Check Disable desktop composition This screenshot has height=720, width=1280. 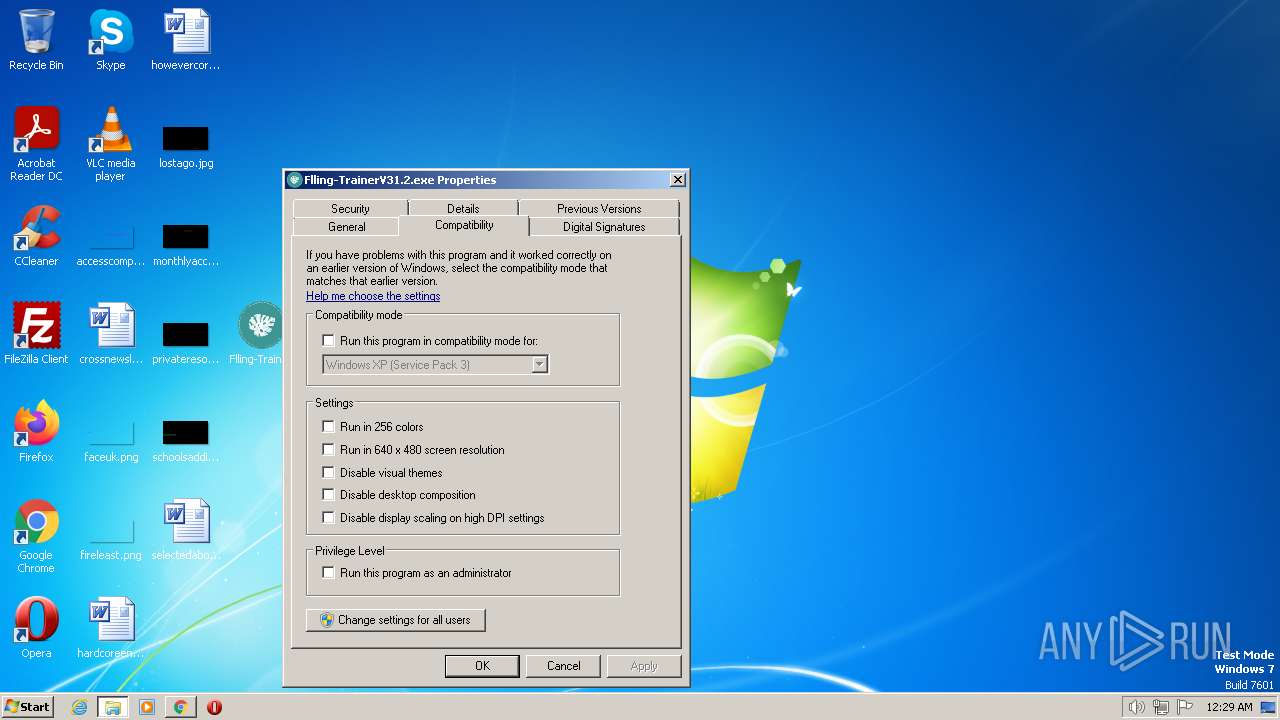(x=328, y=495)
